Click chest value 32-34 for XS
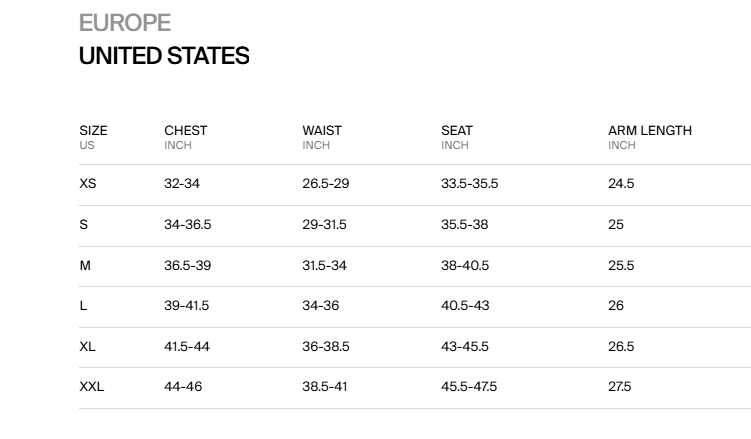Image resolution: width=751 pixels, height=439 pixels. pyautogui.click(x=182, y=184)
